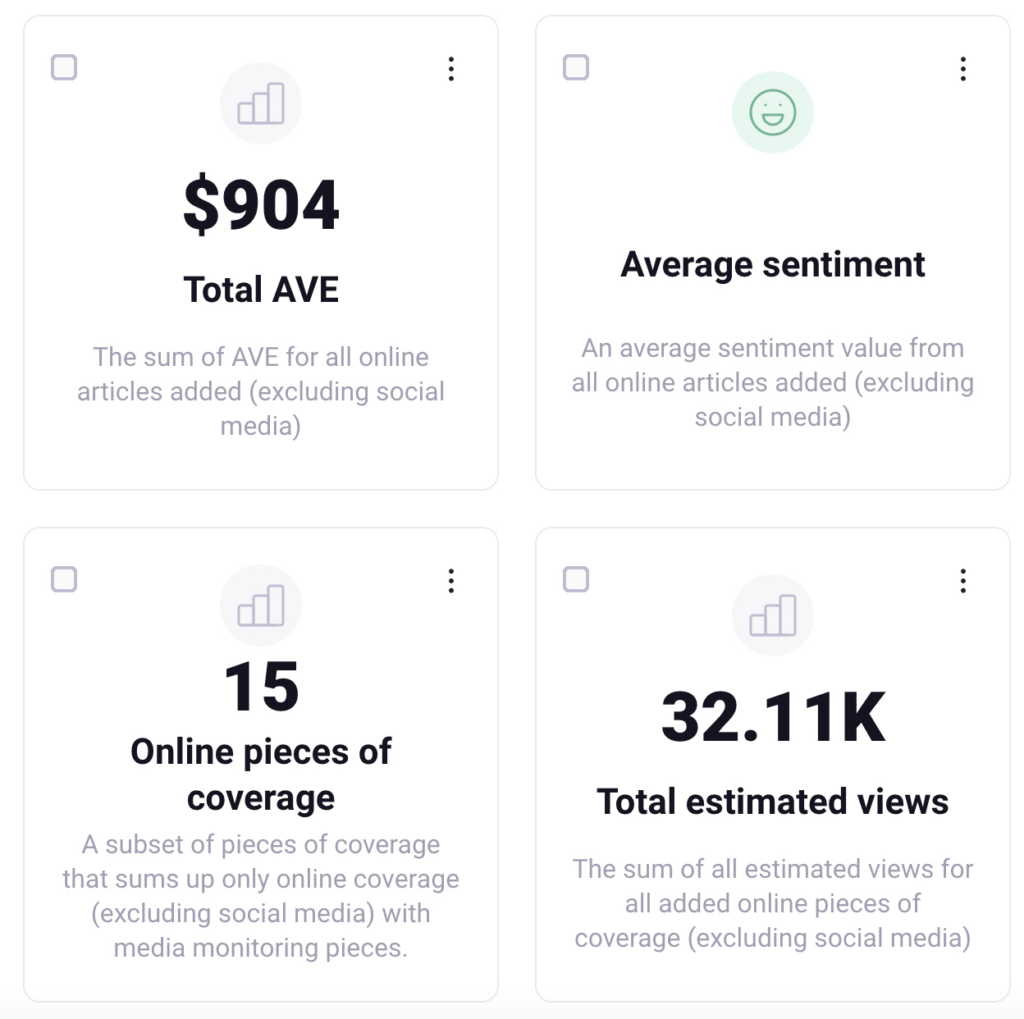Click the Total AVE description text
1024x1019 pixels.
point(261,391)
